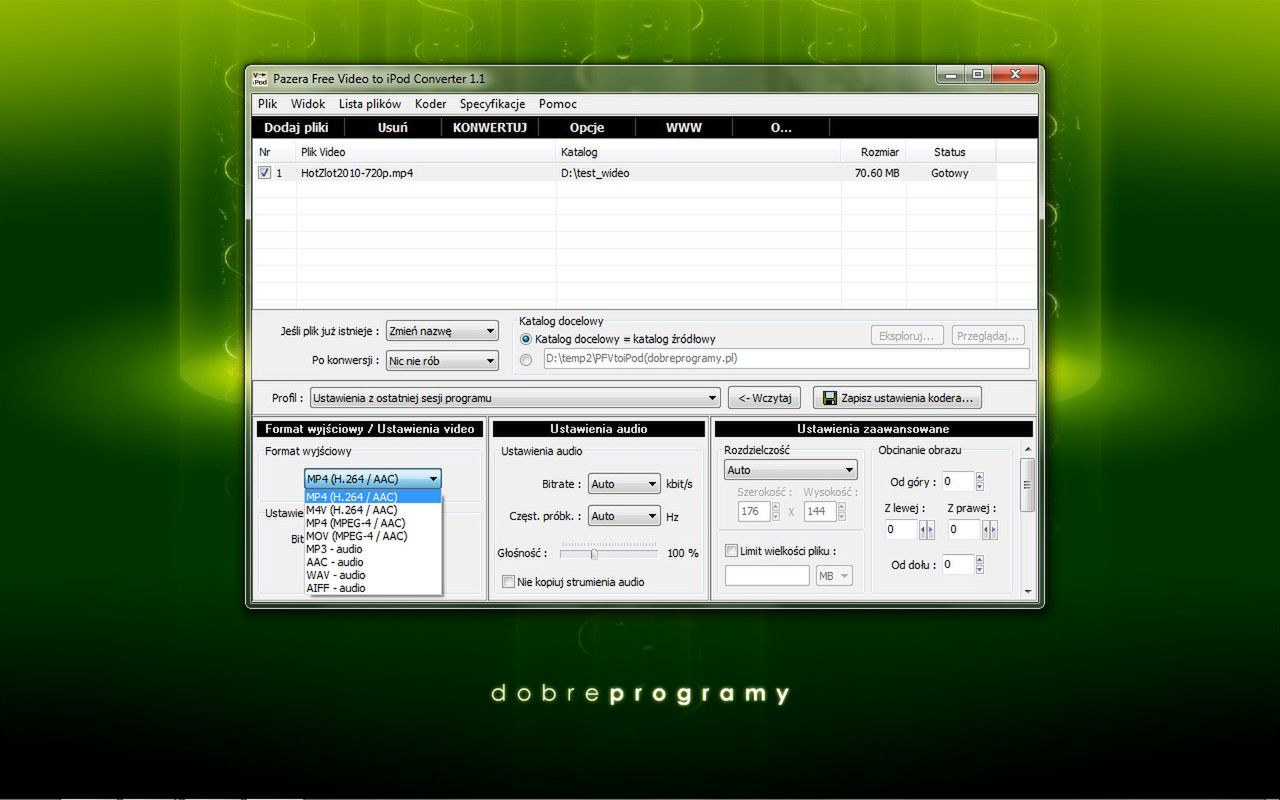This screenshot has height=800, width=1280.
Task: Click the Gotowy status cell
Action: click(950, 173)
